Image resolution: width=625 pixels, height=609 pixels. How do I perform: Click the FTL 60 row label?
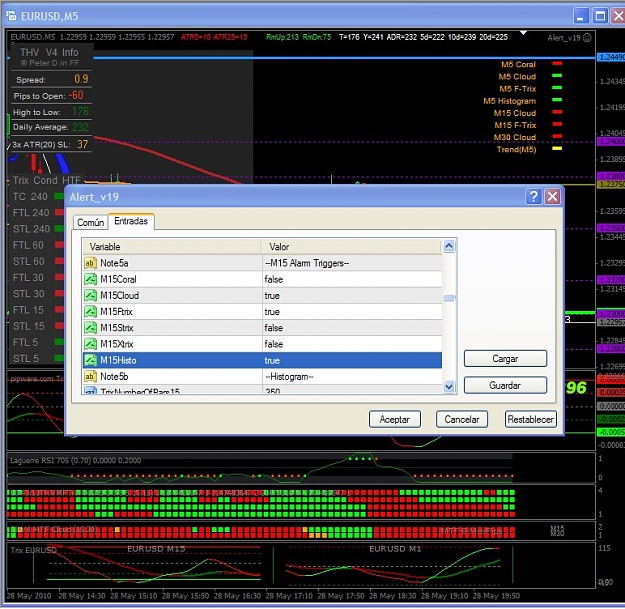28,245
